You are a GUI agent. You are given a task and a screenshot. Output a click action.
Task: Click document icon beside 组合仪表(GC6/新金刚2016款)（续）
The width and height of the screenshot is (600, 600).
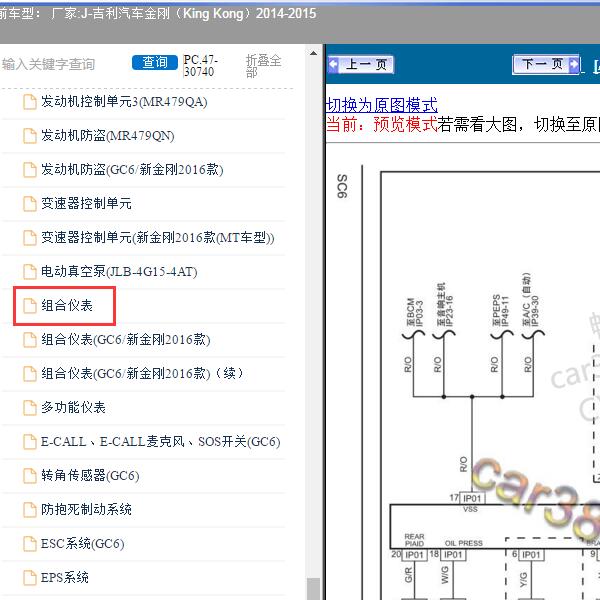(30, 374)
